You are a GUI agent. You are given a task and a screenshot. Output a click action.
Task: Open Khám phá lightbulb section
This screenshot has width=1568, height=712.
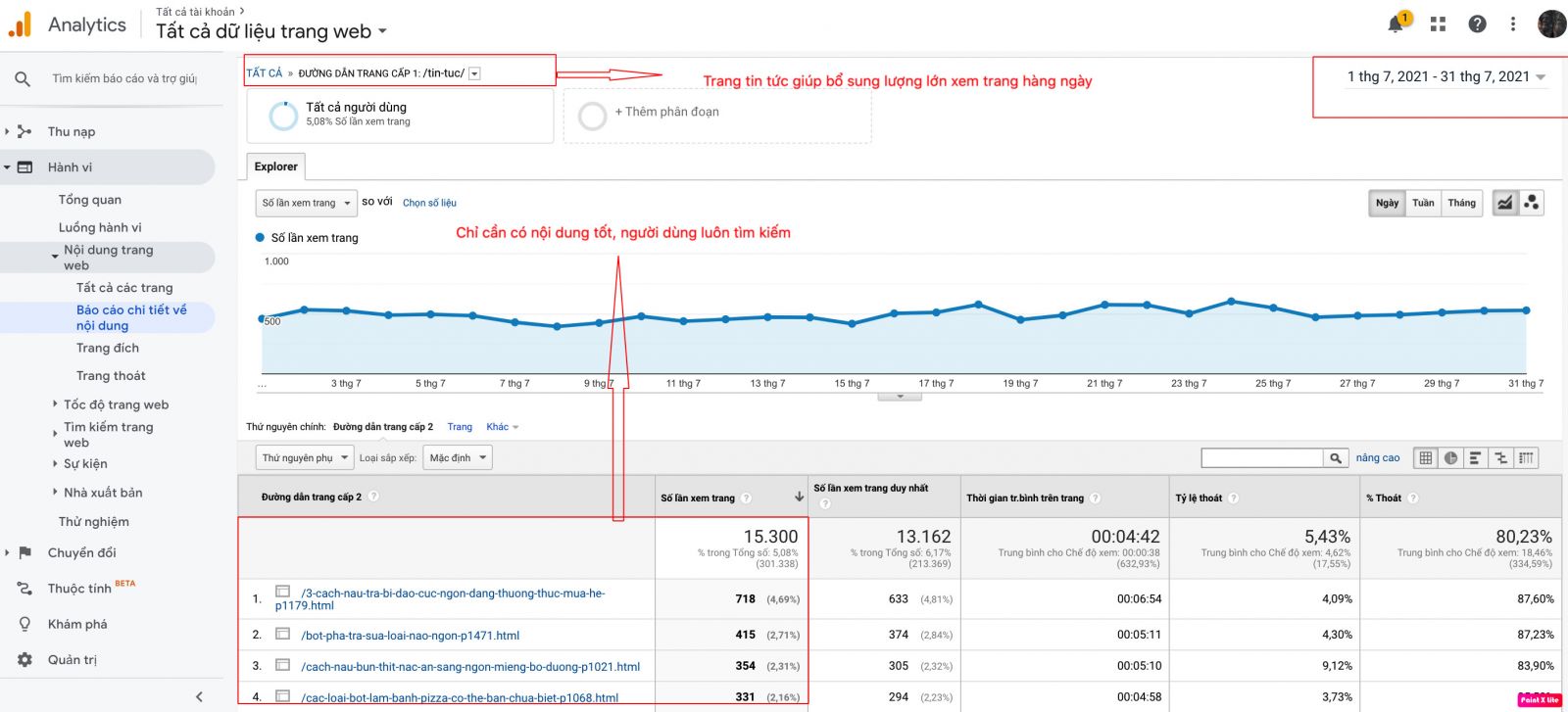click(x=77, y=624)
